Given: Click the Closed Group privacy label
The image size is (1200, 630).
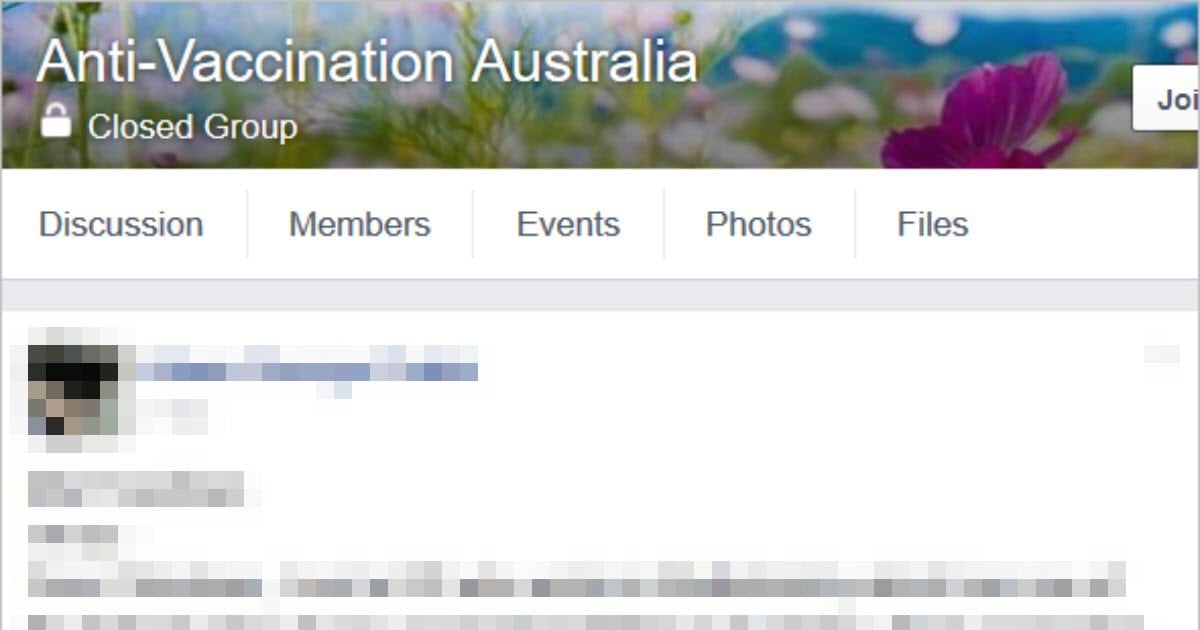Looking at the screenshot, I should pyautogui.click(x=192, y=127).
